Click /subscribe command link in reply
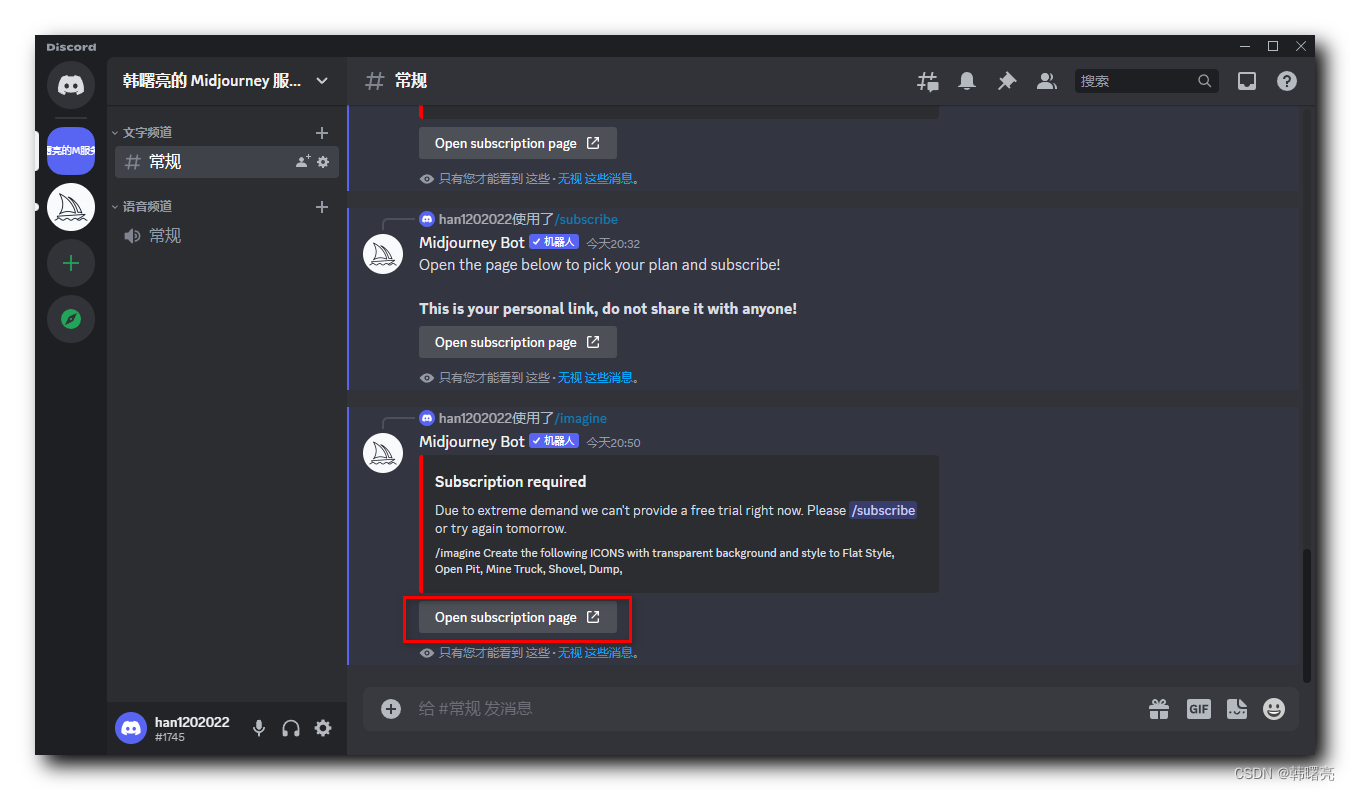The image size is (1350, 790). click(x=587, y=219)
